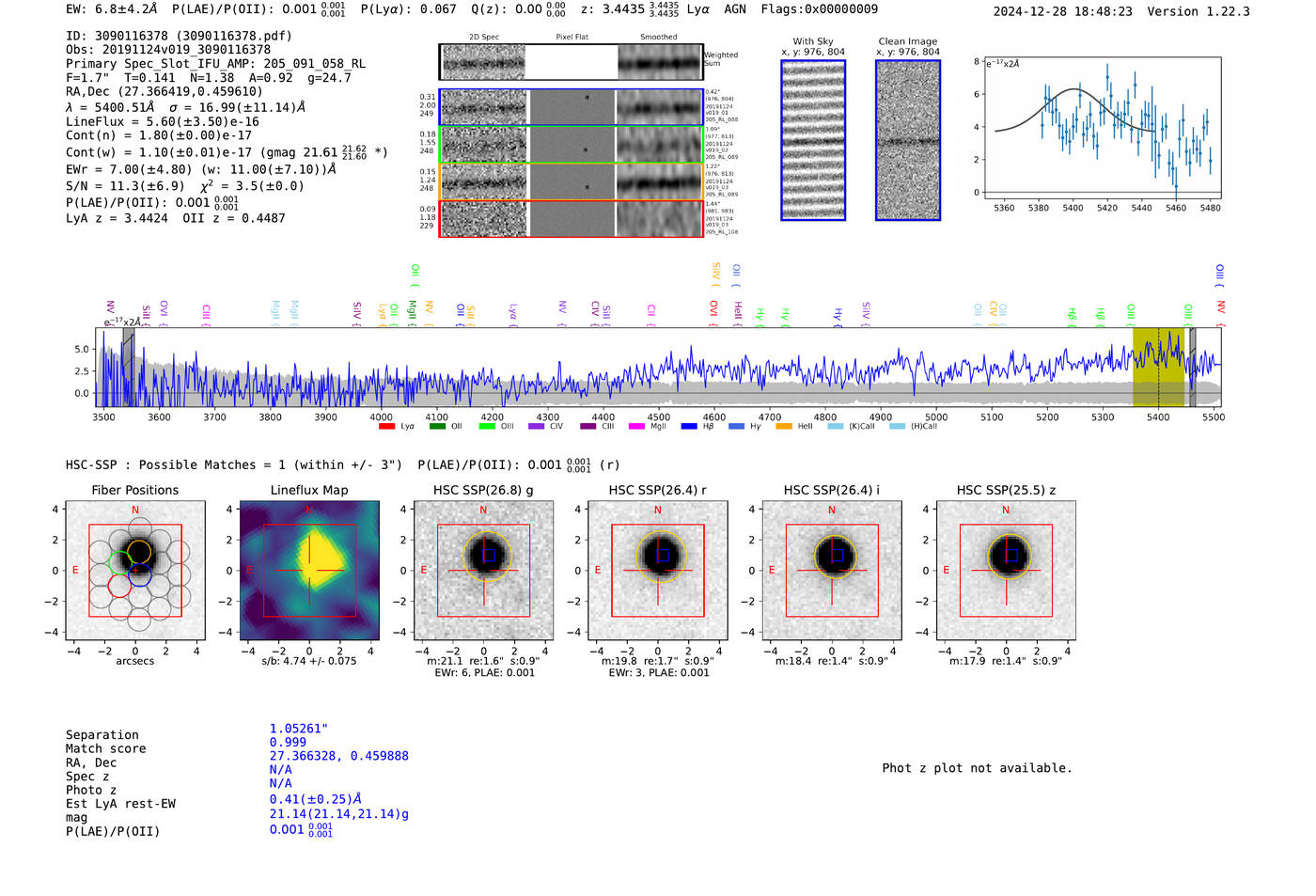Viewport: 1316px width, 896px height.
Task: Open the HSC SSP(26.8) g cutout
Action: click(483, 571)
